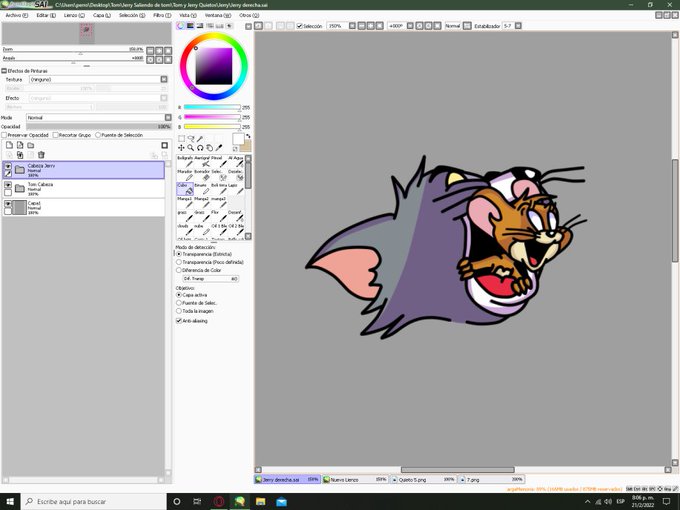Set target to Fuente de Selec.
The width and height of the screenshot is (680, 510).
click(179, 303)
